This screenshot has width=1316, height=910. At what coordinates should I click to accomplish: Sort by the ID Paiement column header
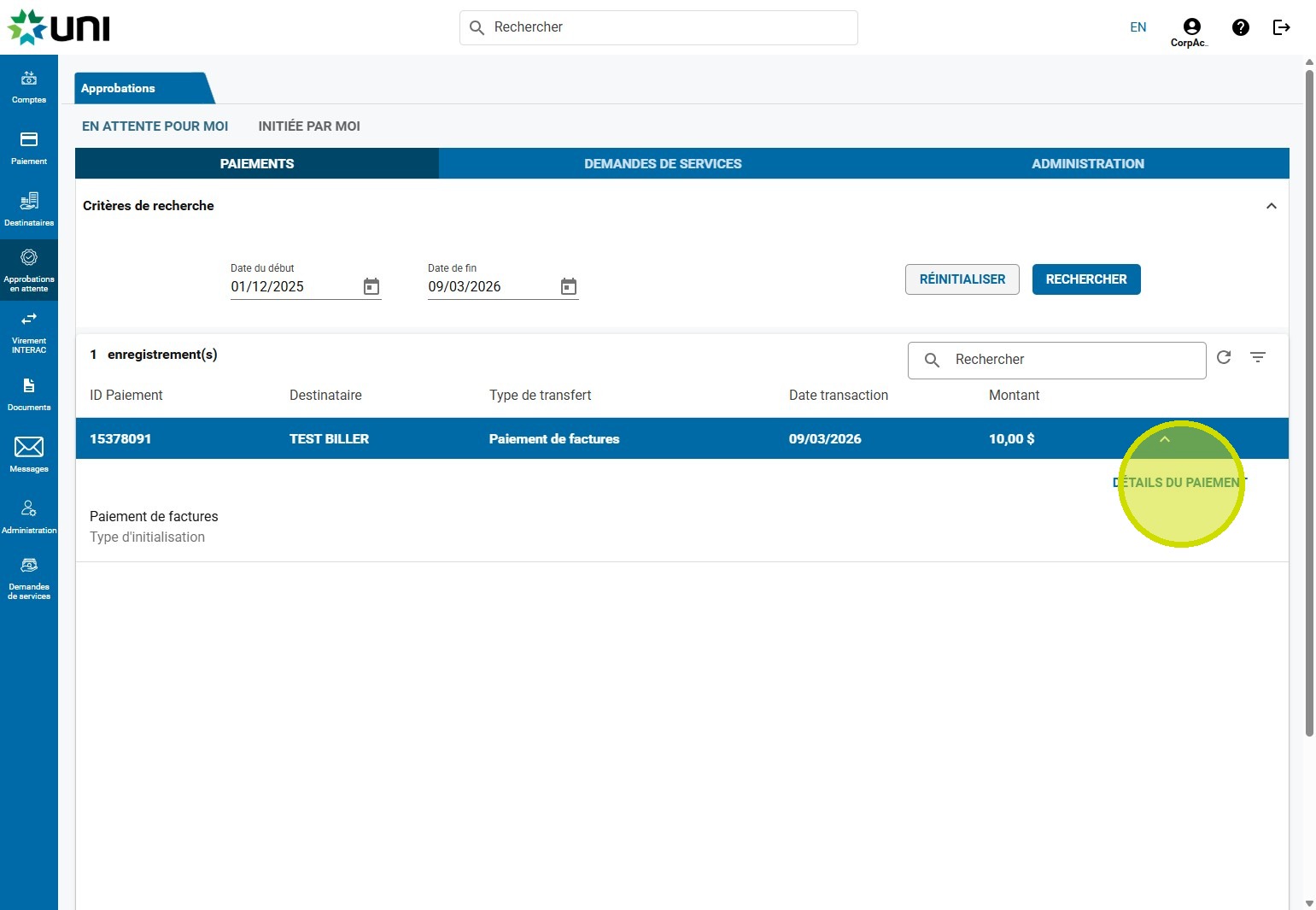[x=126, y=396]
